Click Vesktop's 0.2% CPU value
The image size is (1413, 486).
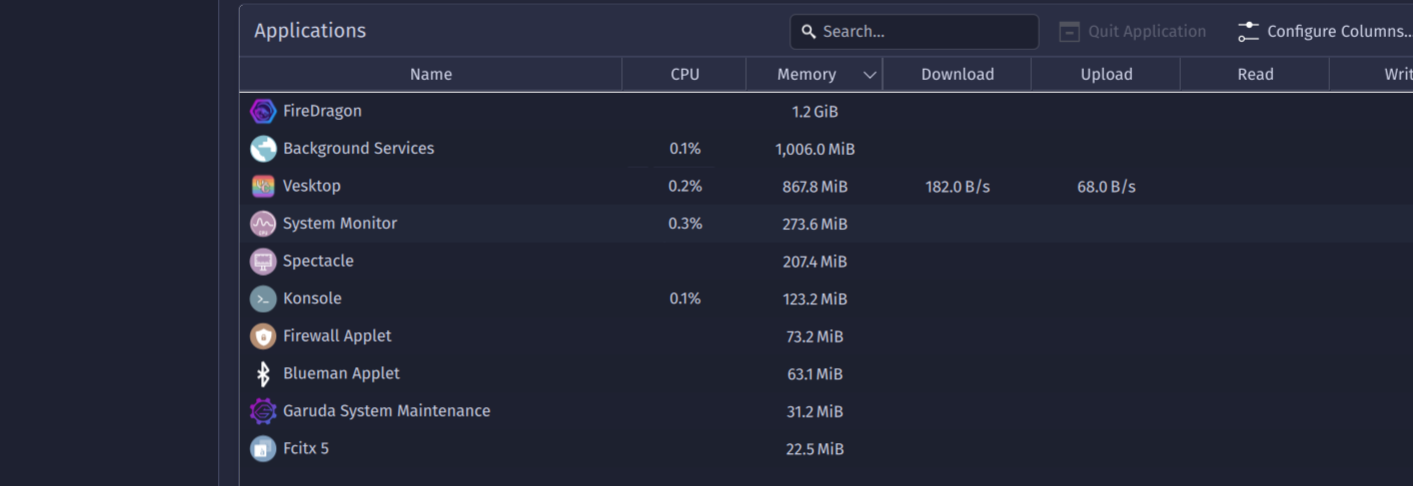click(x=685, y=187)
